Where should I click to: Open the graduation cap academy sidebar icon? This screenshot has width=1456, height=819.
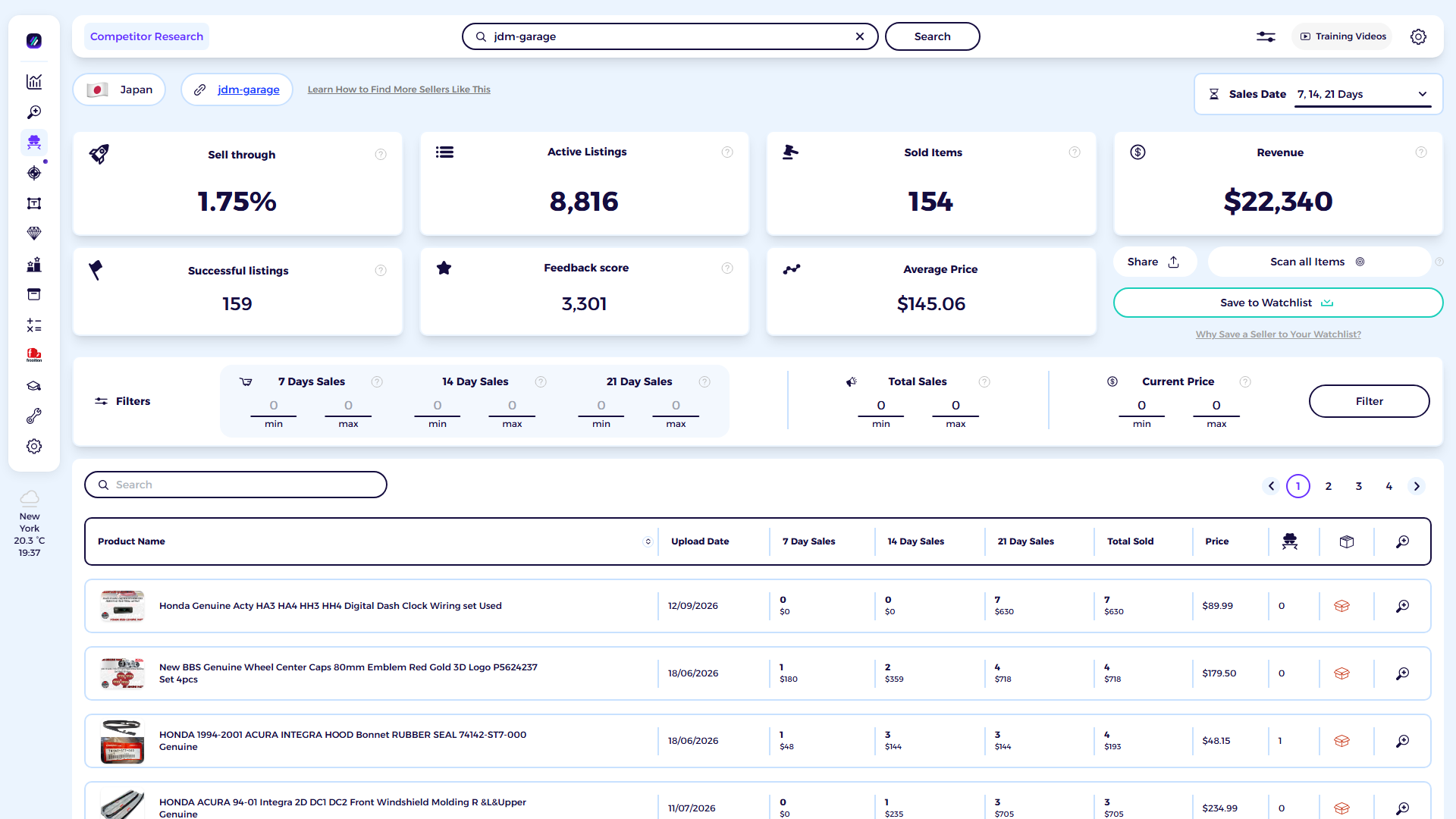(34, 386)
